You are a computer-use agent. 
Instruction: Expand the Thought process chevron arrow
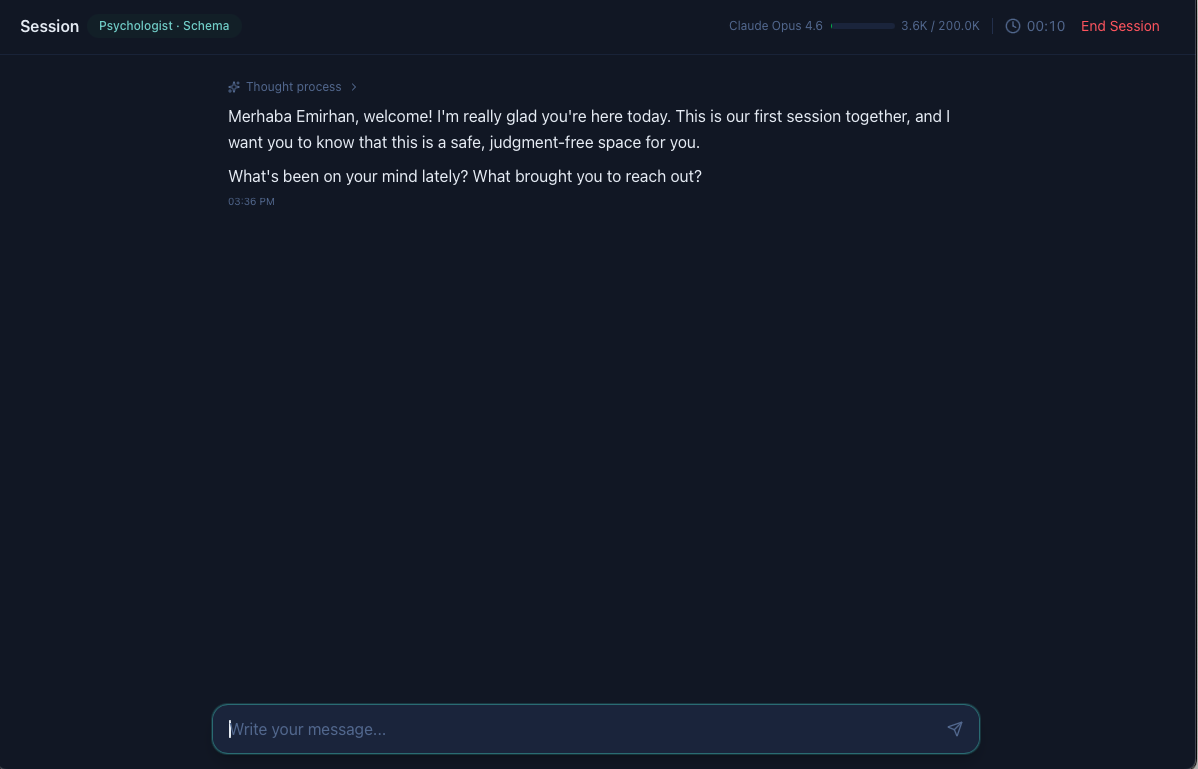[x=354, y=87]
